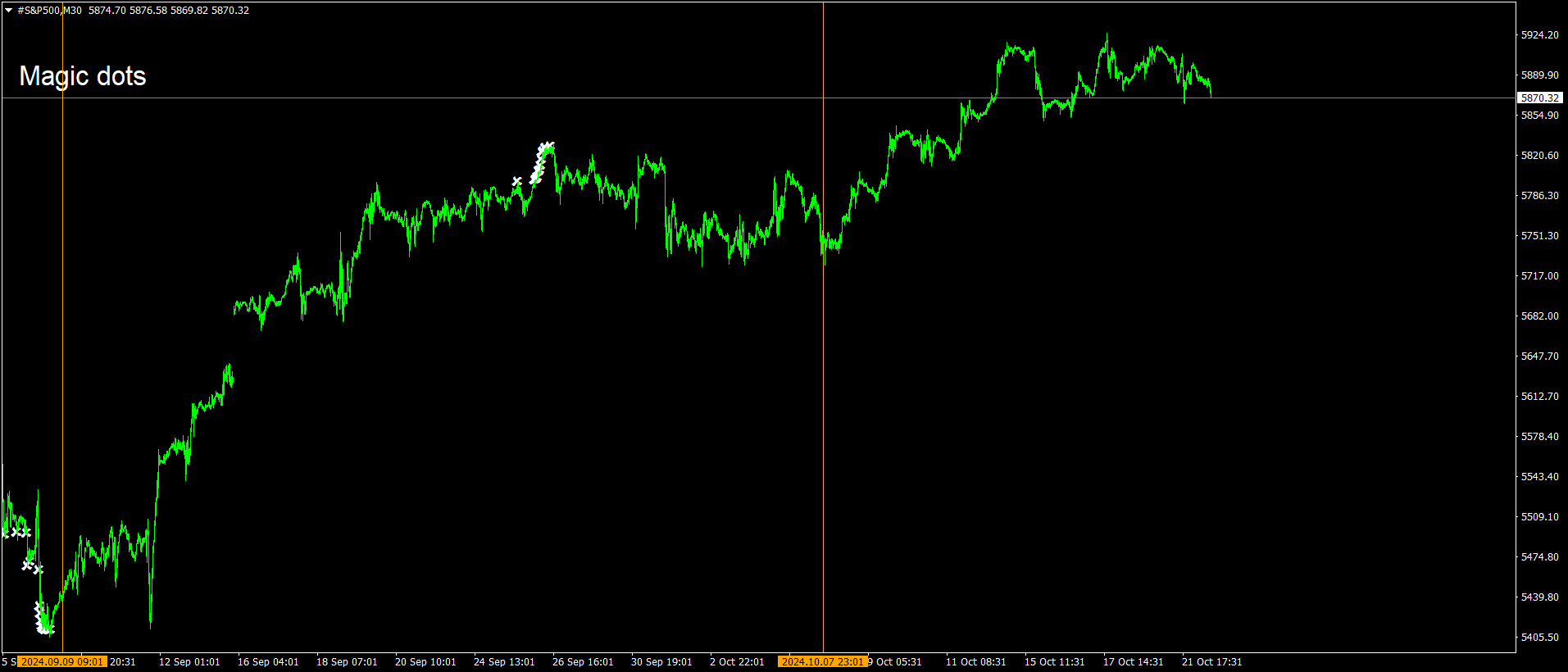The image size is (1568, 672).
Task: Select the open value 5874.70 in header
Action: (x=107, y=11)
